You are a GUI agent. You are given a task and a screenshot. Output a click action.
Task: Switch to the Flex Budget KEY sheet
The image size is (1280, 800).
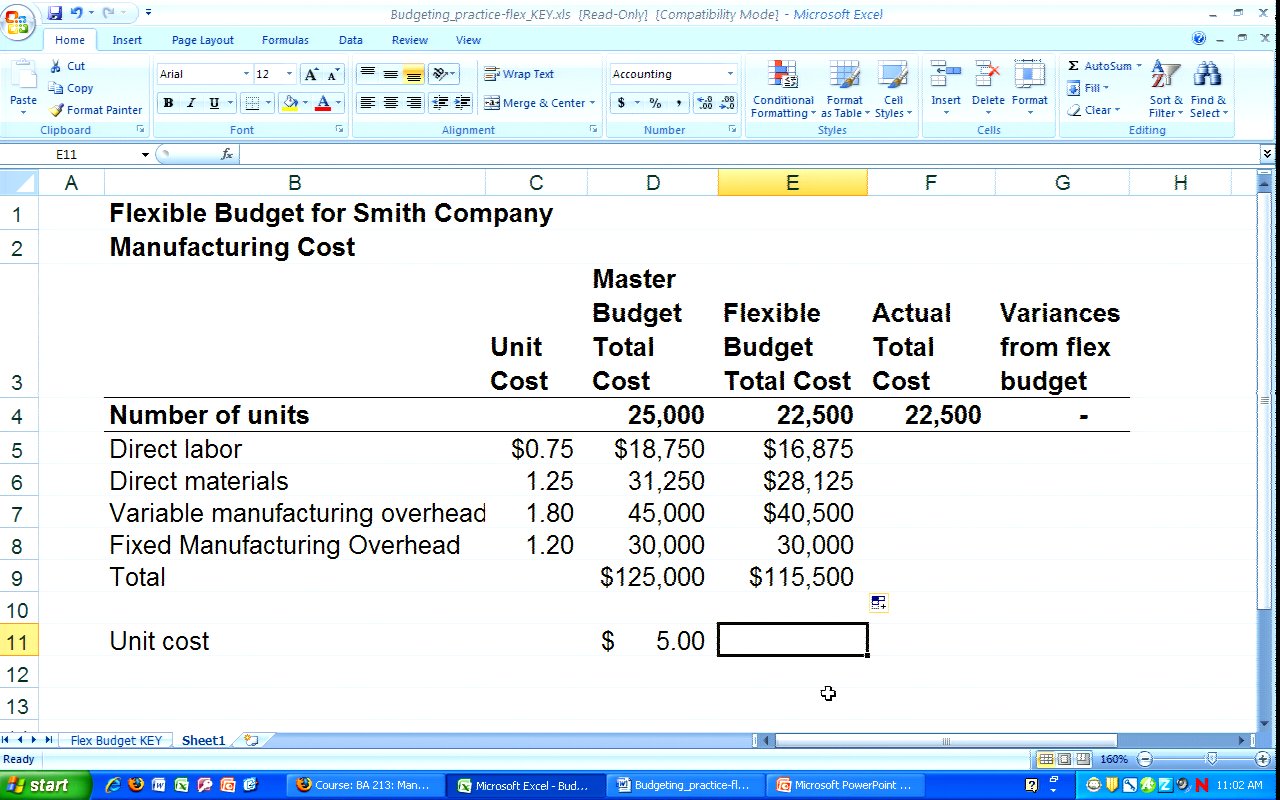(x=116, y=740)
